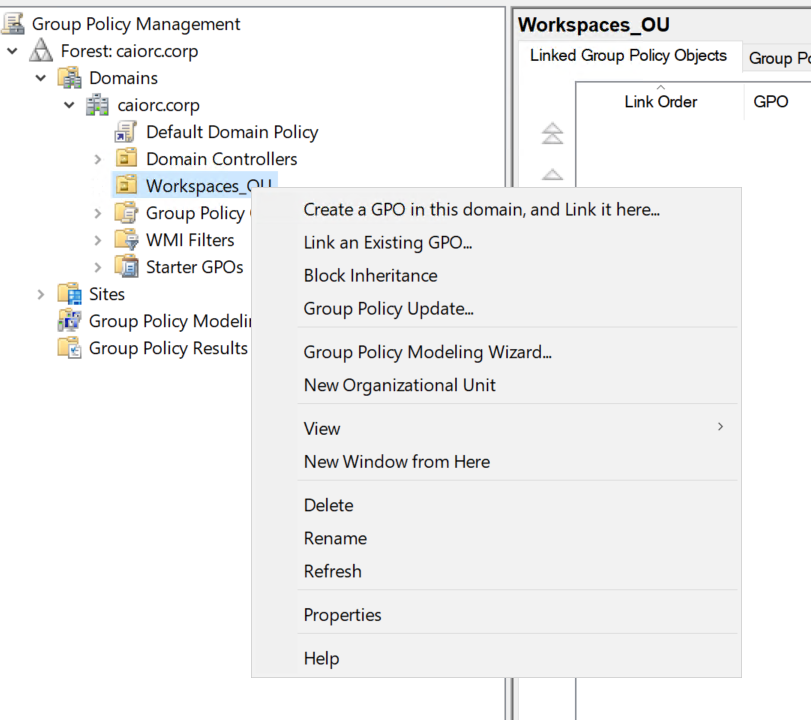
Task: Sort by the Link Order column header
Action: [x=660, y=101]
